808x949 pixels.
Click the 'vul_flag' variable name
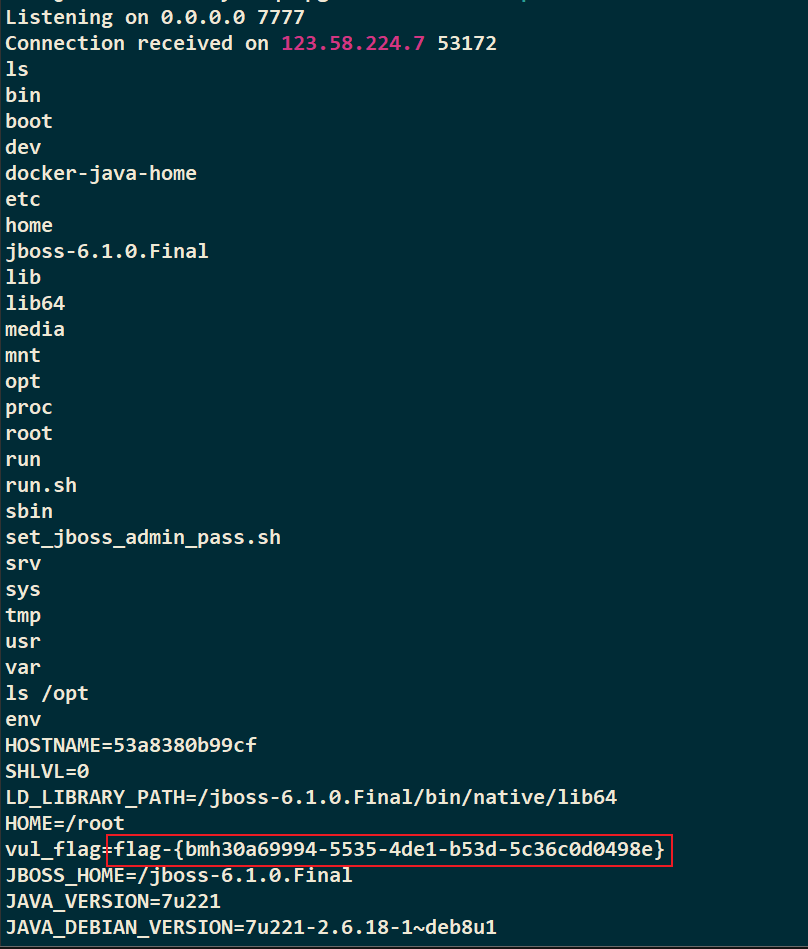pos(53,850)
